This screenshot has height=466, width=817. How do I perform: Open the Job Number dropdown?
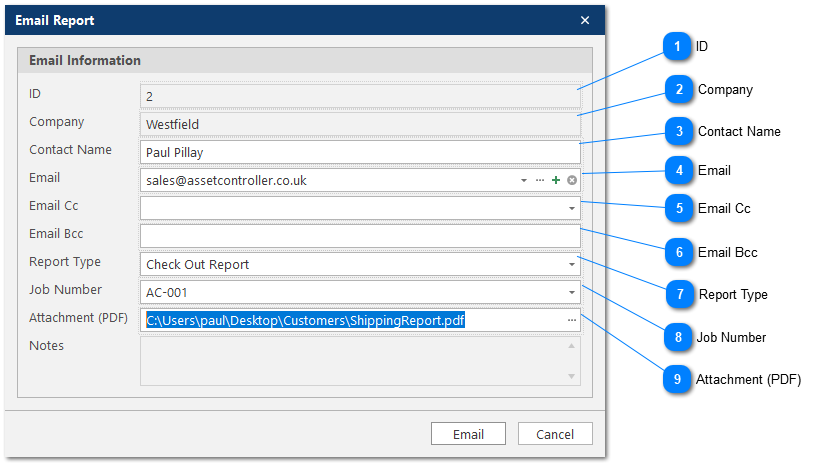tap(572, 292)
